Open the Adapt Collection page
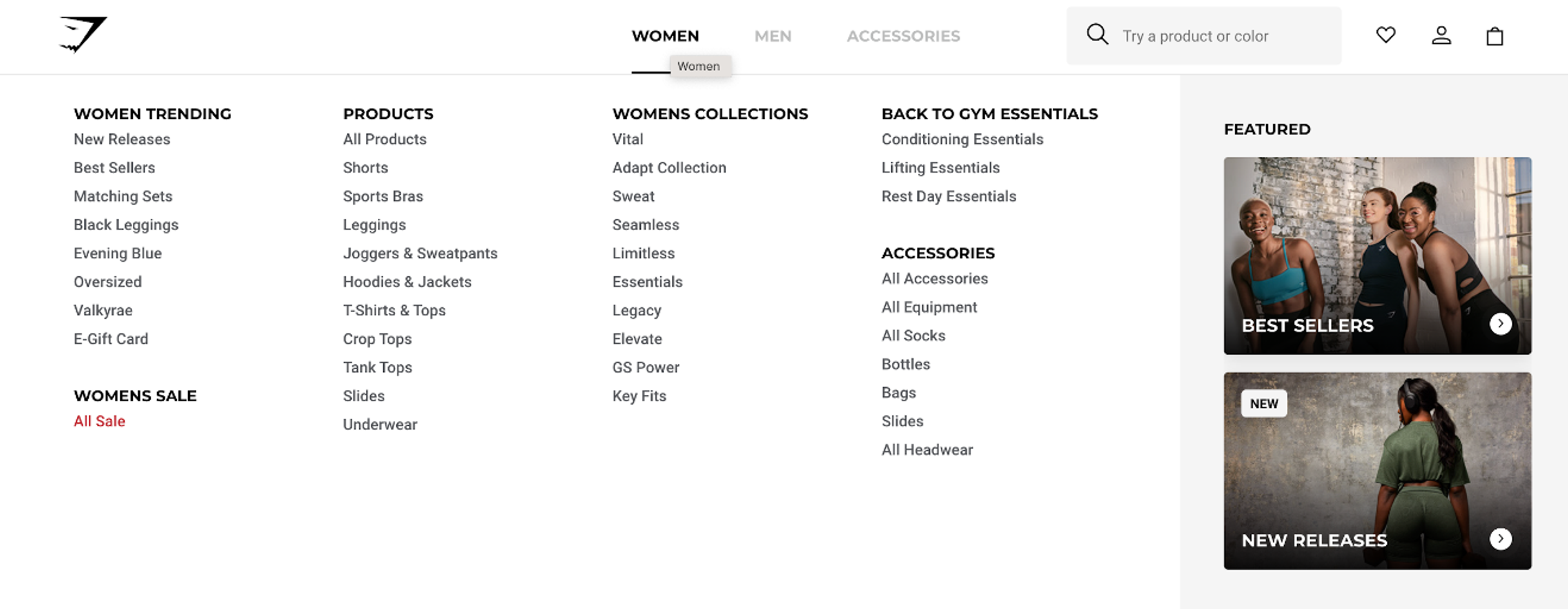This screenshot has width=1568, height=609. (x=668, y=167)
